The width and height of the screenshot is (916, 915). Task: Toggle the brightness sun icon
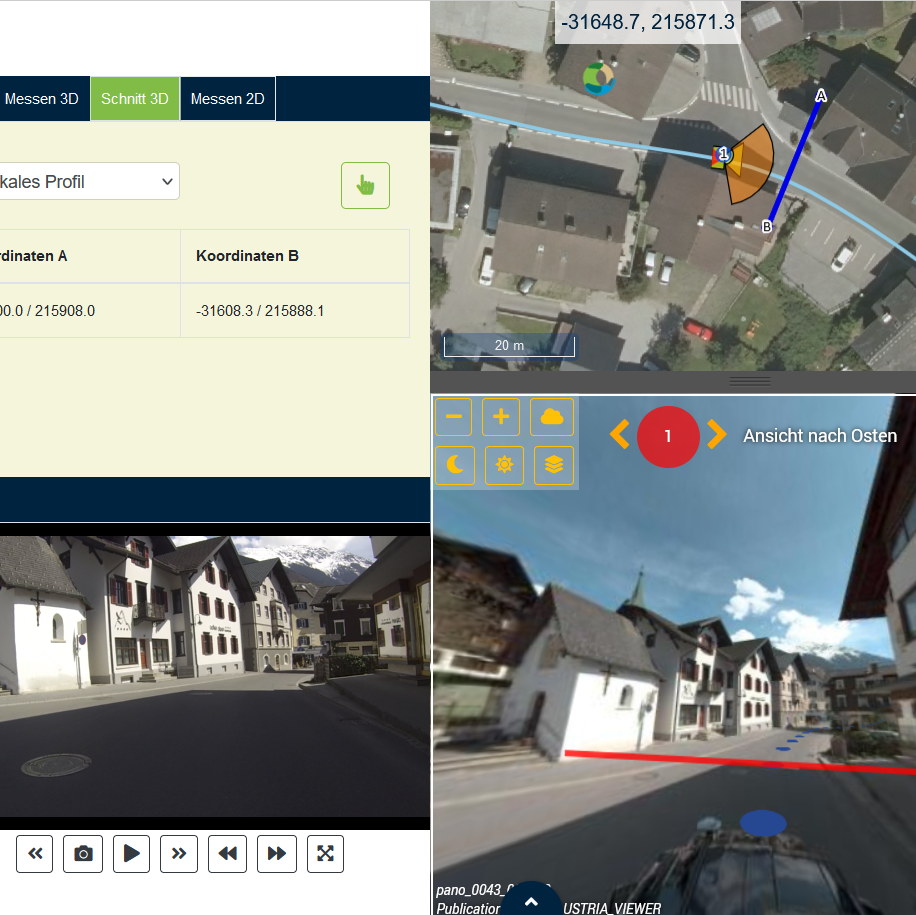point(504,465)
